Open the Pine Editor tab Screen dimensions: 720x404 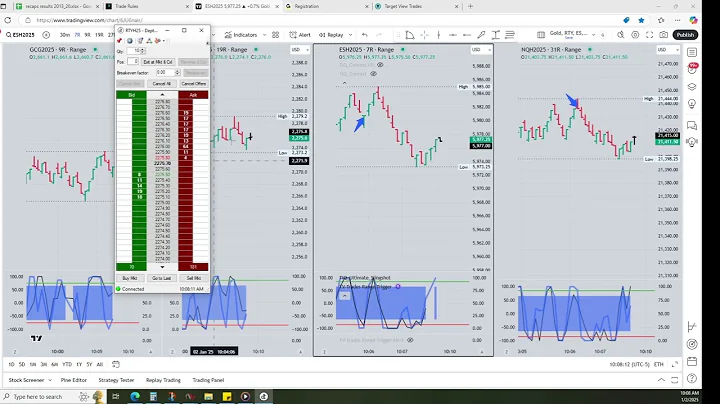pyautogui.click(x=74, y=380)
